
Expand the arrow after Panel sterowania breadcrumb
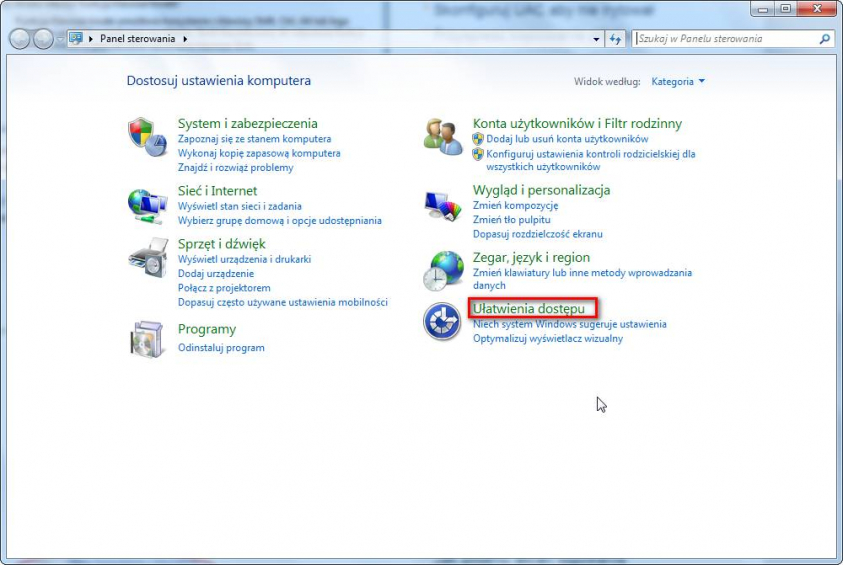(185, 39)
